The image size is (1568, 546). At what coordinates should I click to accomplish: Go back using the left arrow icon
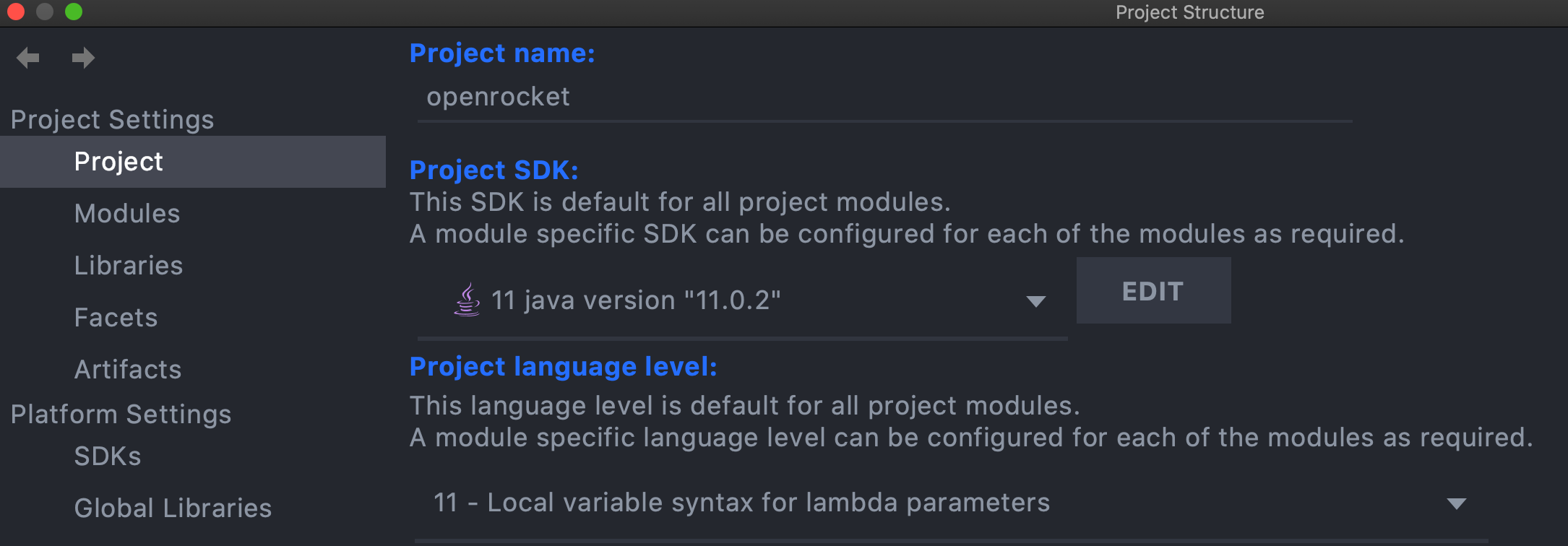[x=28, y=58]
